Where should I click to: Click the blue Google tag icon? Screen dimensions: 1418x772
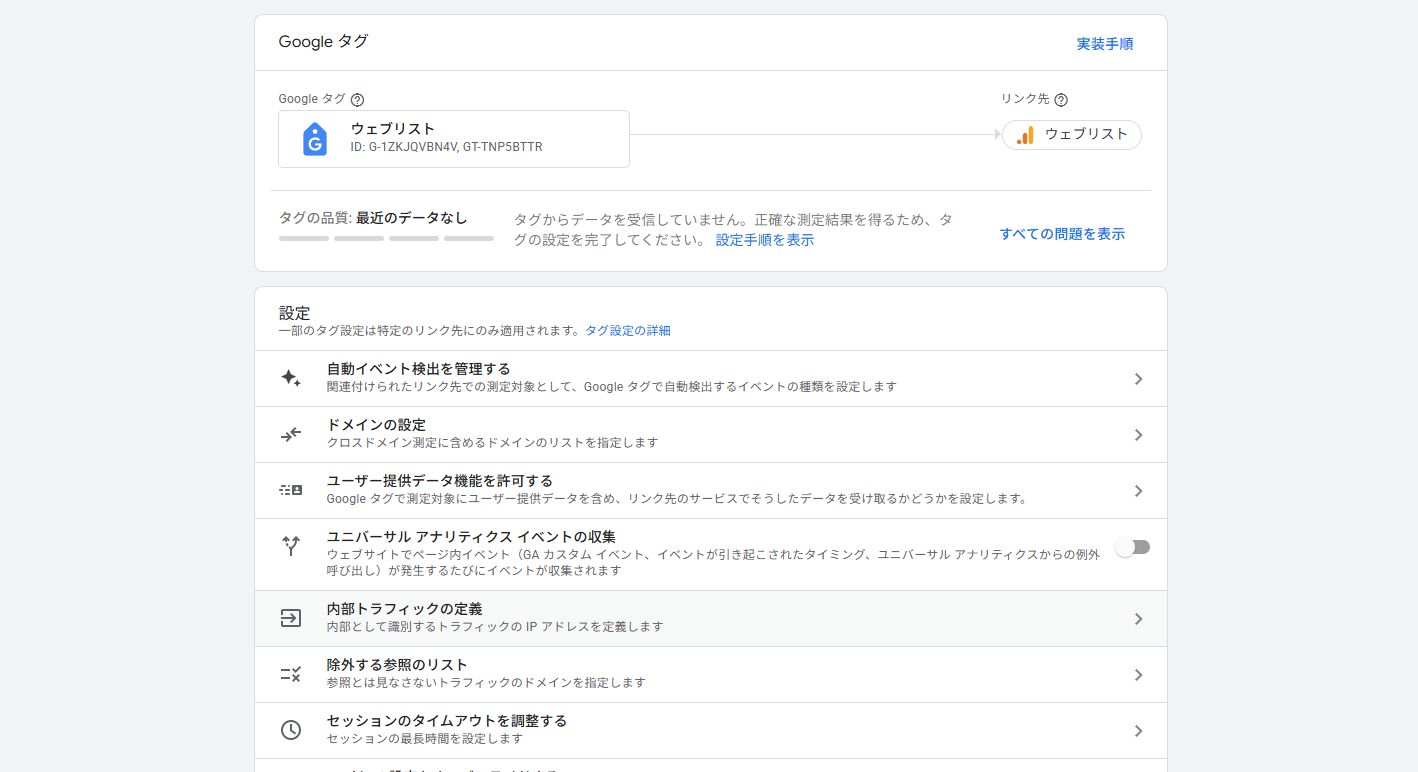click(315, 139)
